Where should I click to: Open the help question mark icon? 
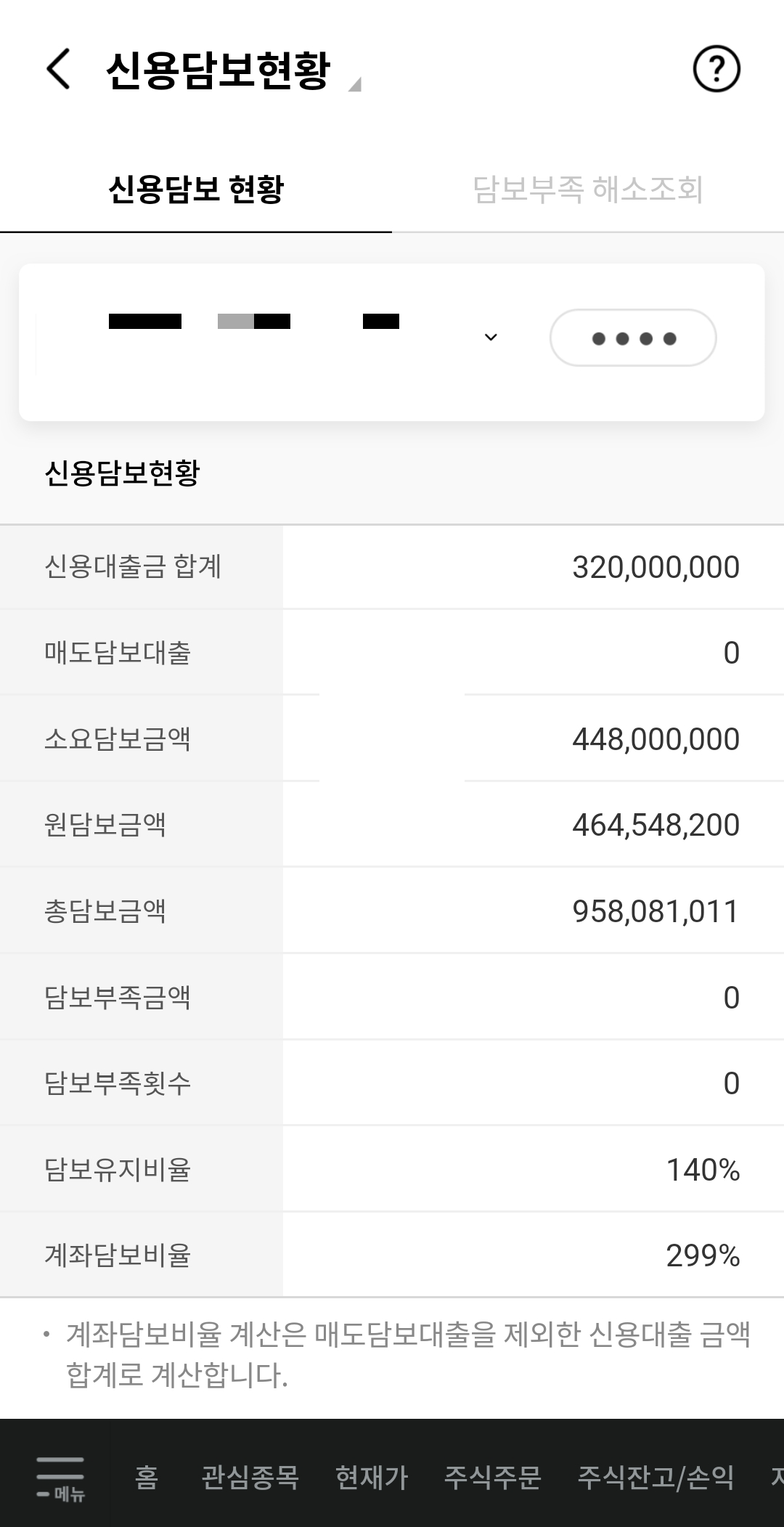716,69
